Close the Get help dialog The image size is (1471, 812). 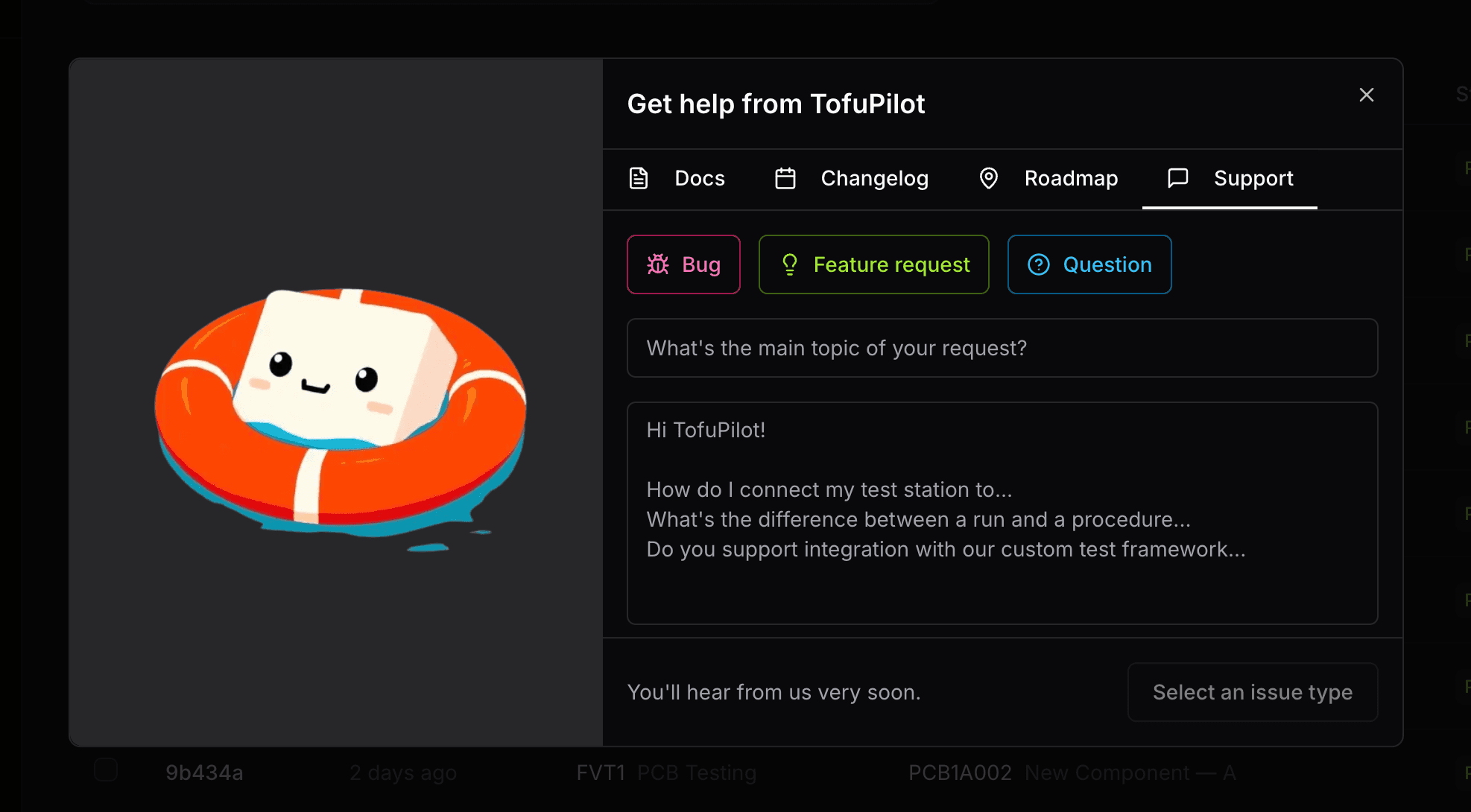click(1366, 95)
